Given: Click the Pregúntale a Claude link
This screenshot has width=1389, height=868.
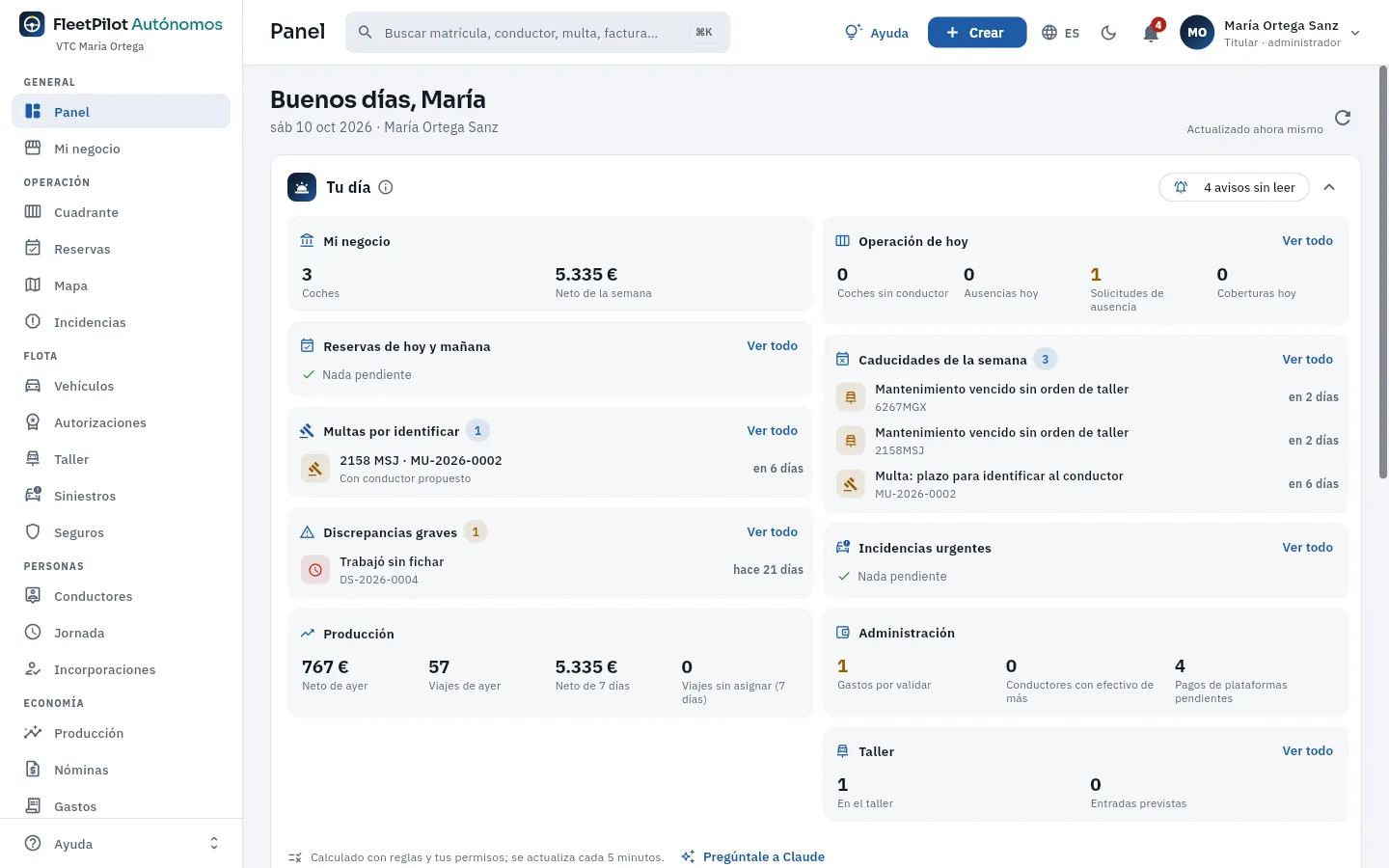Looking at the screenshot, I should [753, 856].
